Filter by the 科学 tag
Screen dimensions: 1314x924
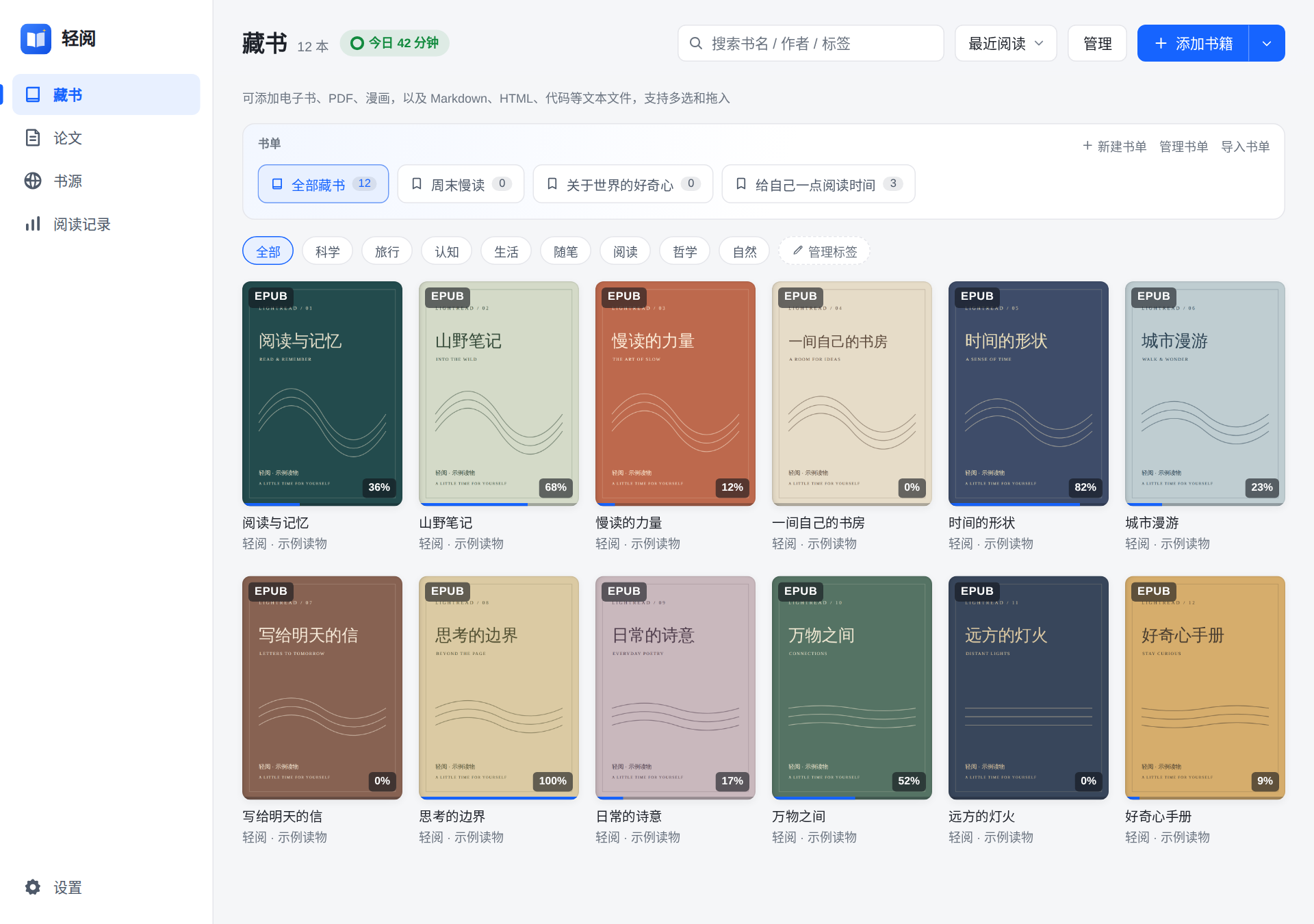pyautogui.click(x=327, y=251)
